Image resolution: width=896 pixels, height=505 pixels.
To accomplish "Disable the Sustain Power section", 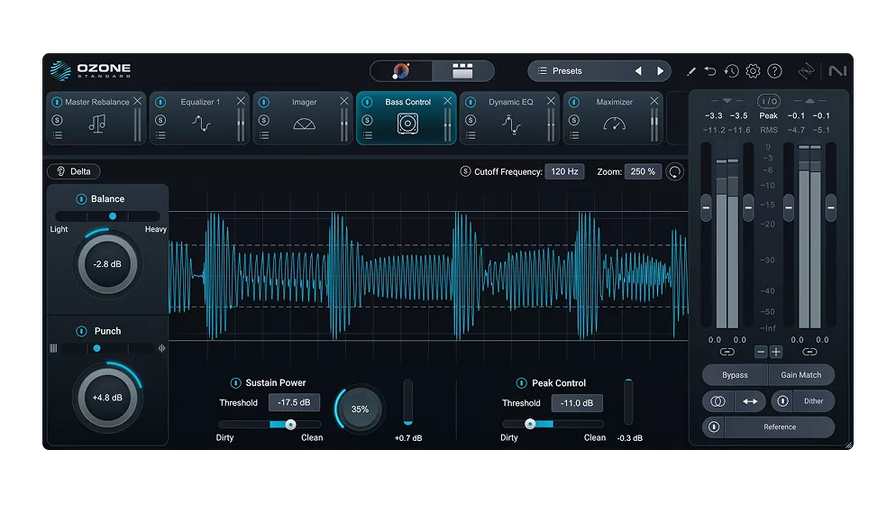I will tap(236, 383).
